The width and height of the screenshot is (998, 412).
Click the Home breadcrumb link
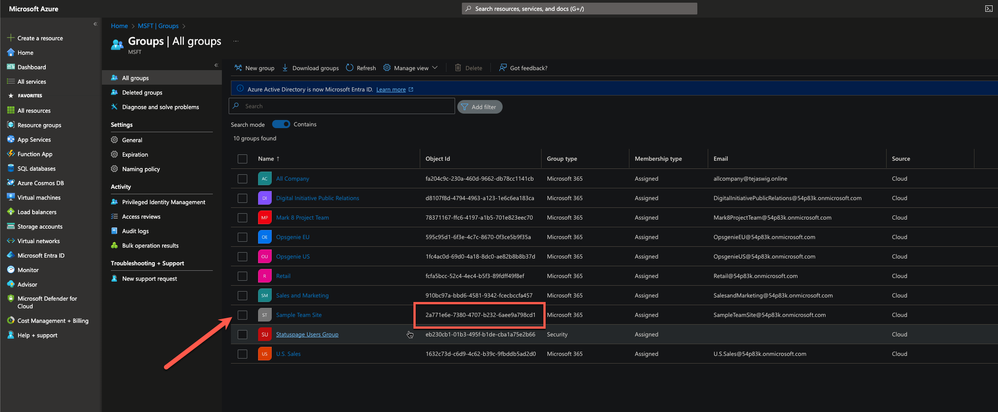119,26
